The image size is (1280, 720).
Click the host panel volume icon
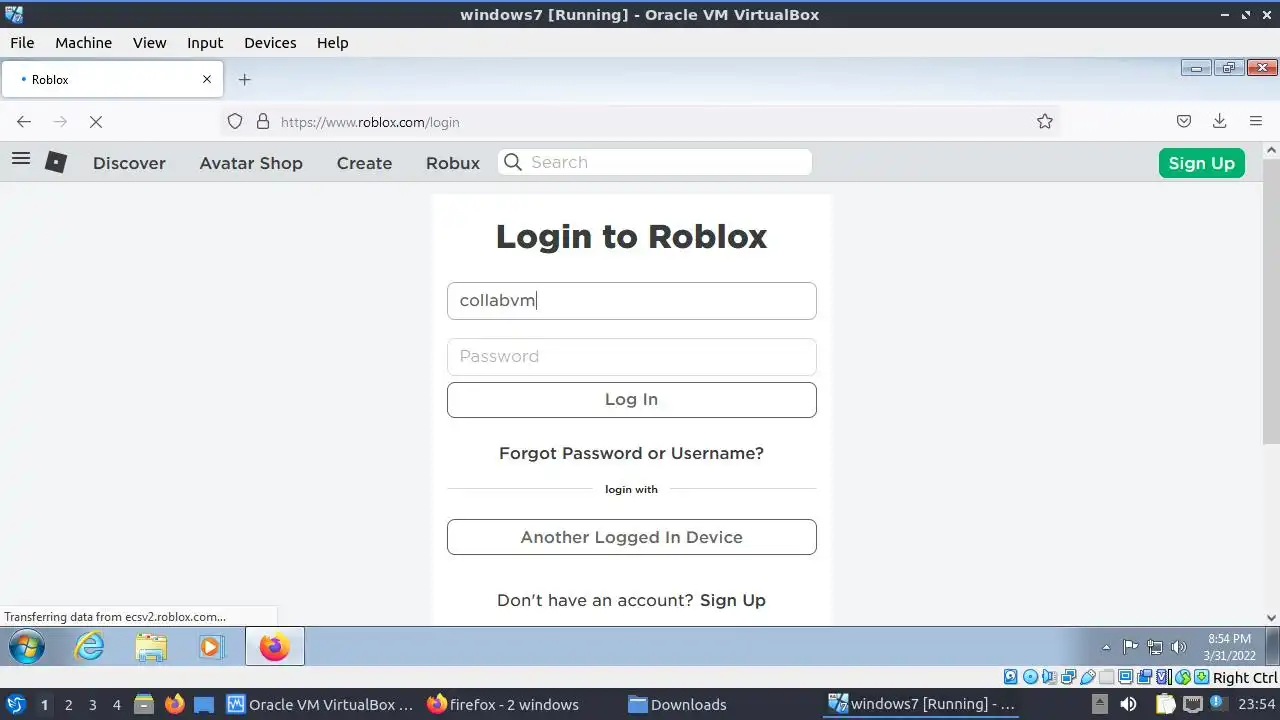pyautogui.click(x=1128, y=704)
